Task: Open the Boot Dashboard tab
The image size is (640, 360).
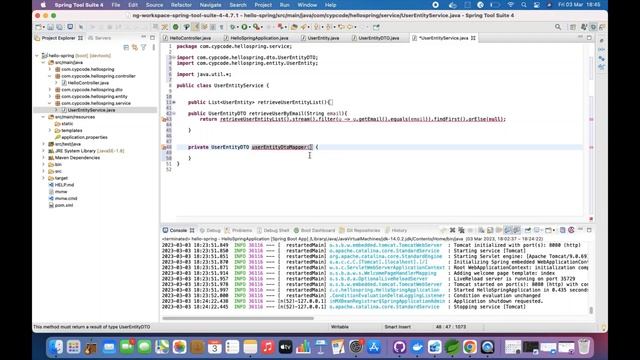Action: [x=314, y=230]
